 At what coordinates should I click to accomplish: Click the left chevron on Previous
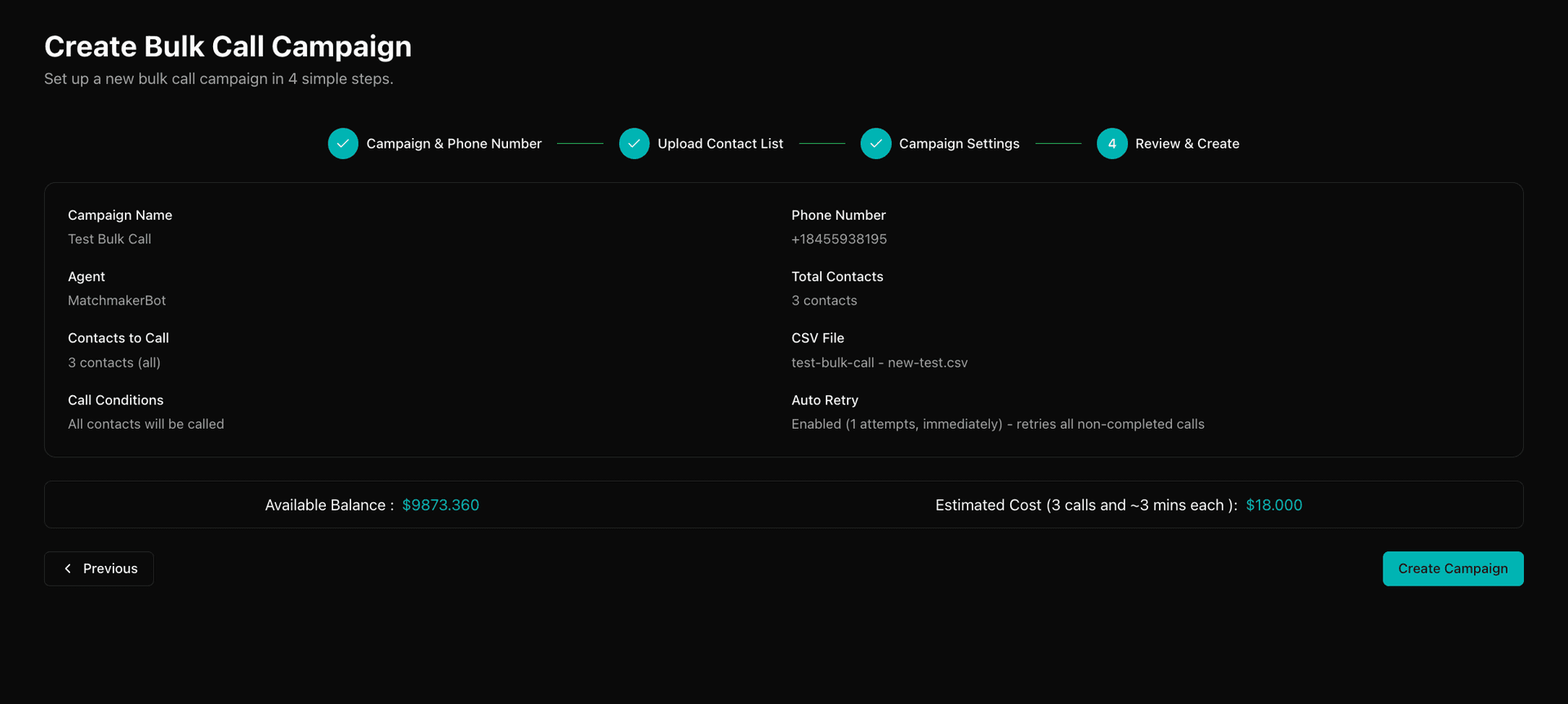[68, 568]
